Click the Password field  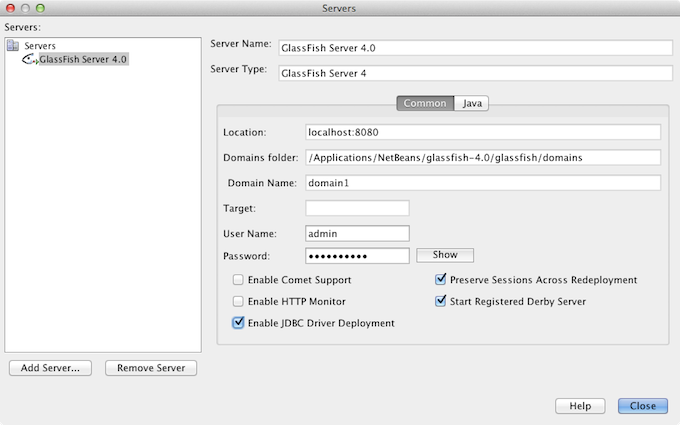point(357,255)
